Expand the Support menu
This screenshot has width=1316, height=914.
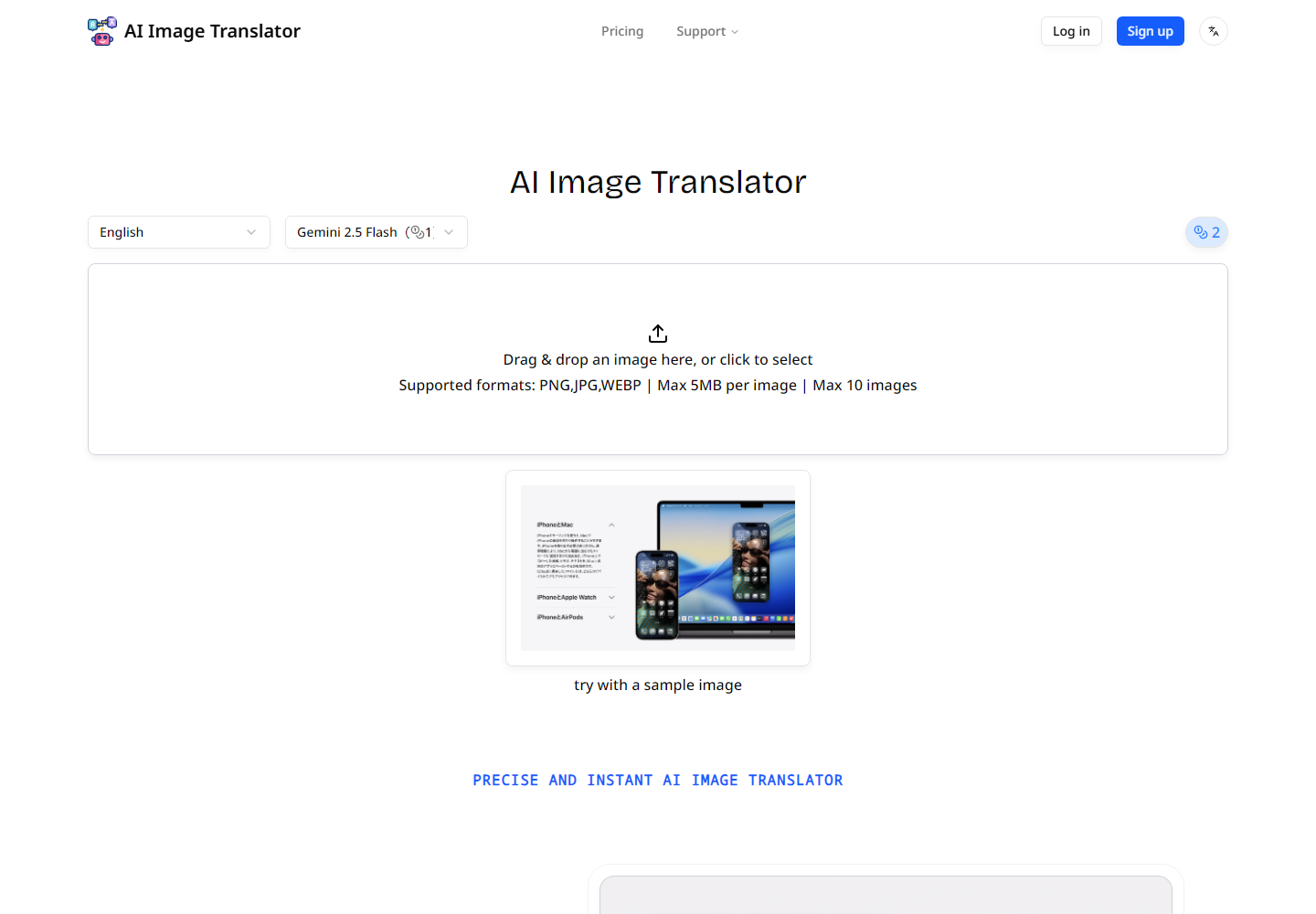click(x=707, y=31)
